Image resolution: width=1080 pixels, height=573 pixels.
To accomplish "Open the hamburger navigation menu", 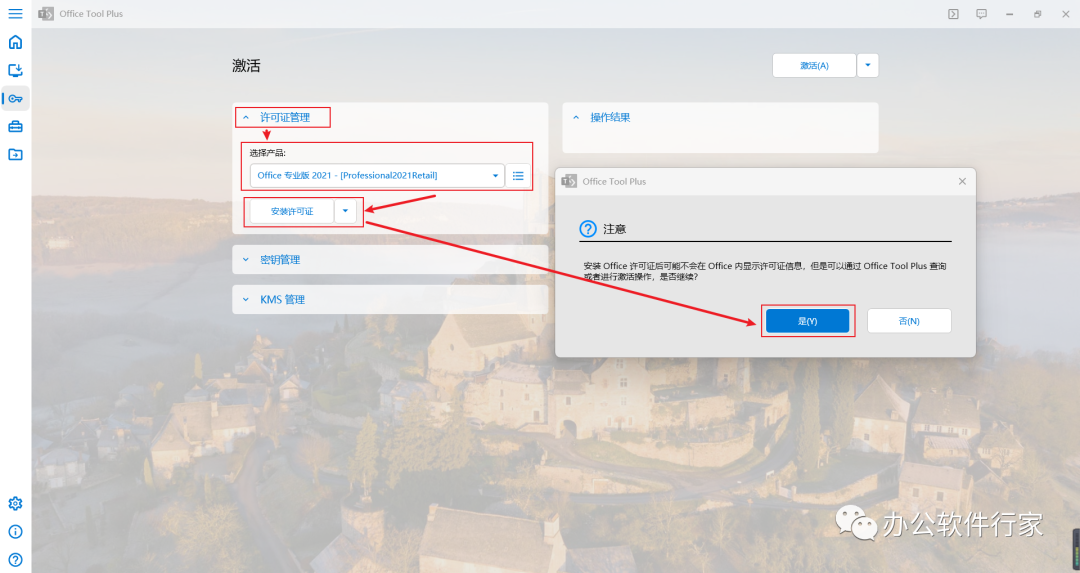I will click(15, 14).
